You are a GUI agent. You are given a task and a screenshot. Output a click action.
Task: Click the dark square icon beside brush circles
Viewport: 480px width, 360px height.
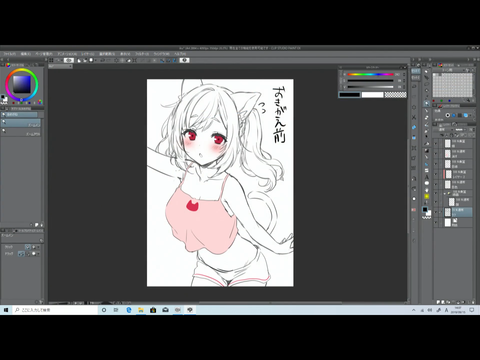pos(460,115)
